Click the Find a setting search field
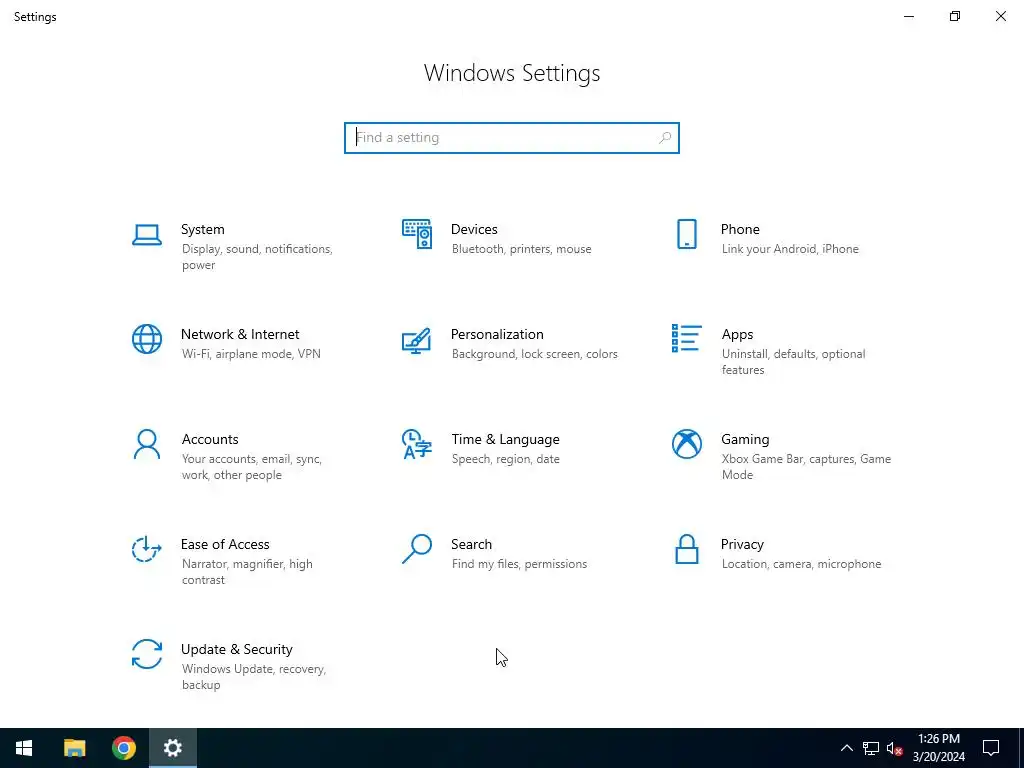This screenshot has width=1024, height=768. click(x=511, y=138)
